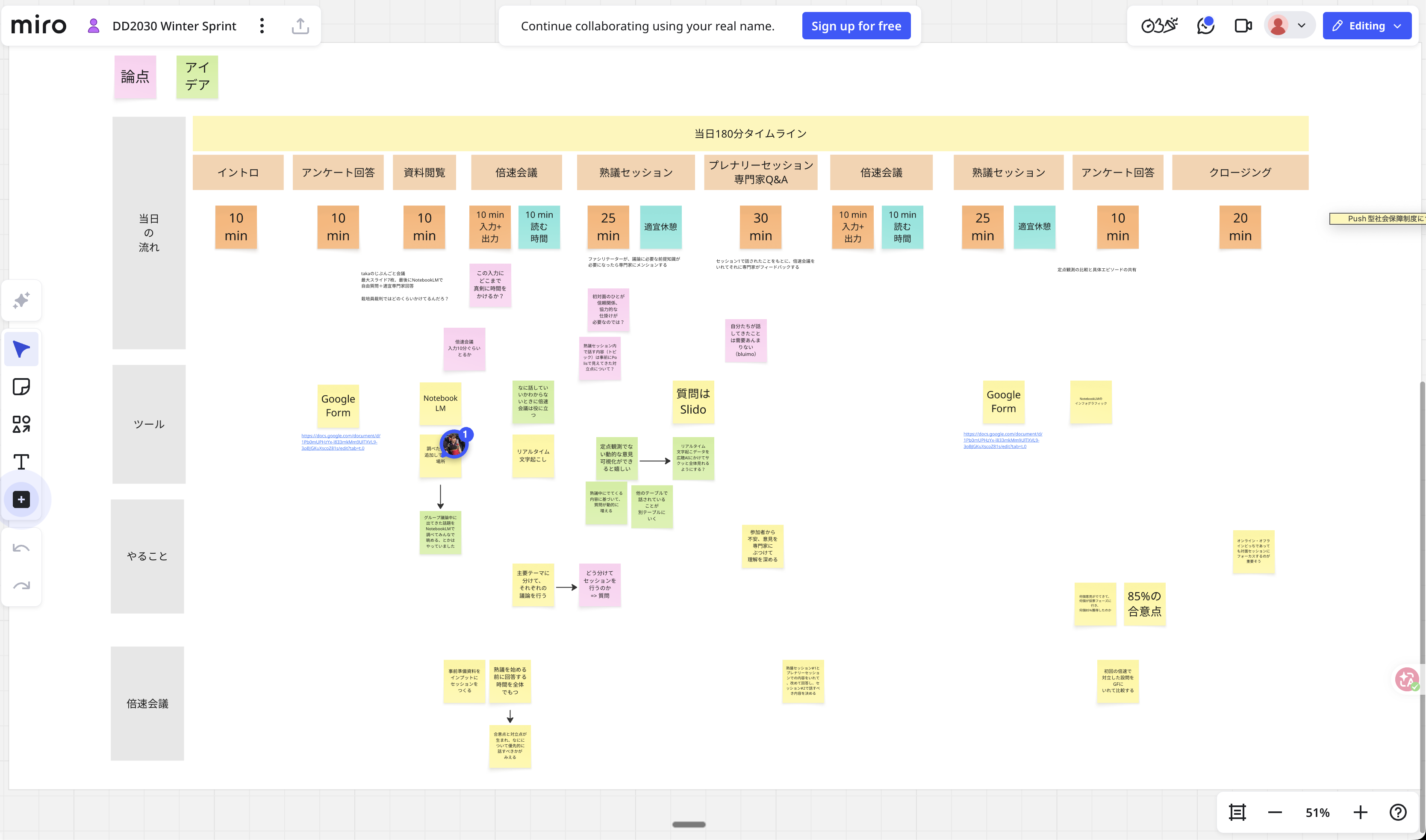Open the help question mark

coord(1398,812)
